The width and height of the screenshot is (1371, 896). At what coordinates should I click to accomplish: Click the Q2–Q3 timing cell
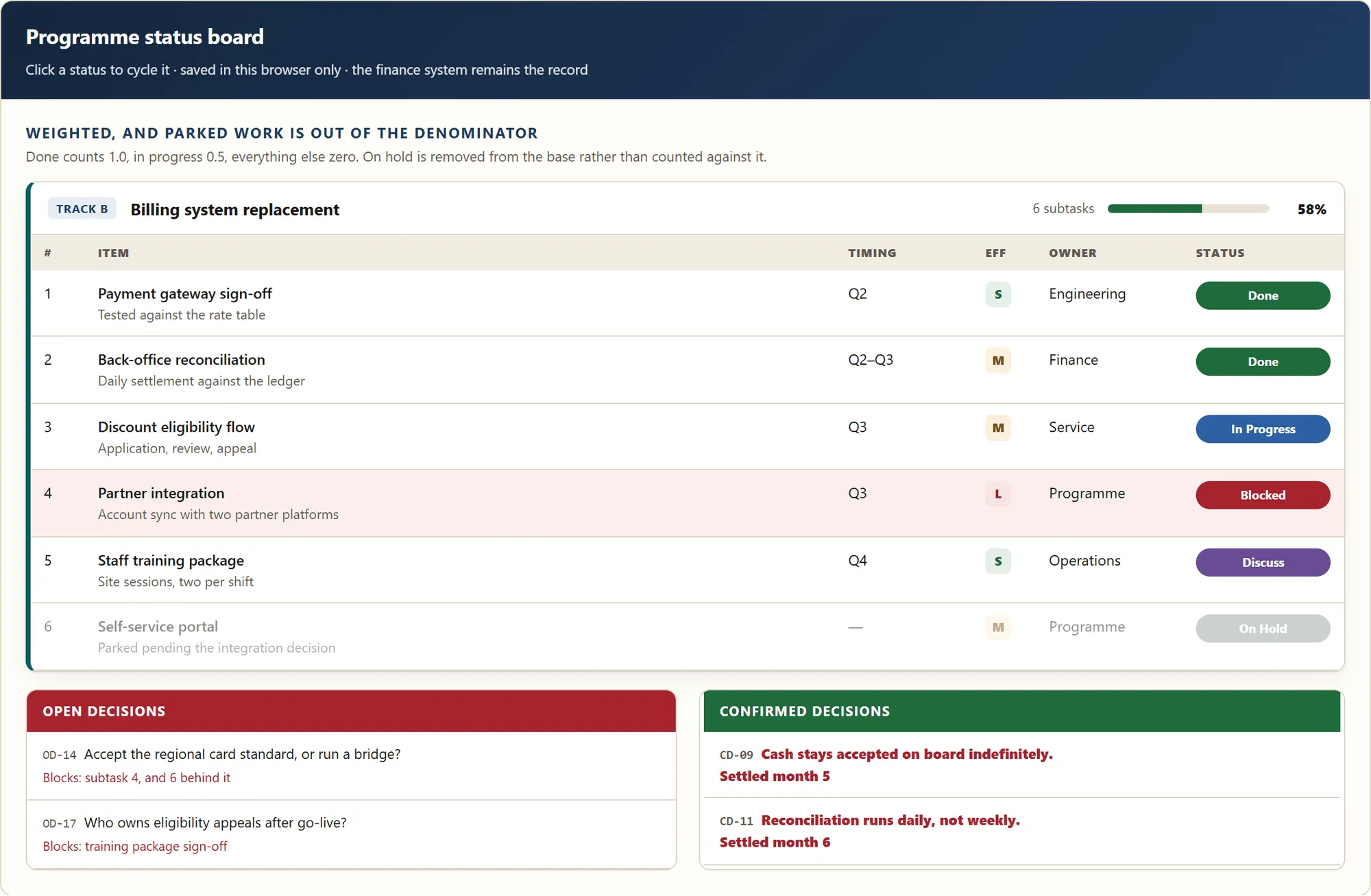pos(871,360)
